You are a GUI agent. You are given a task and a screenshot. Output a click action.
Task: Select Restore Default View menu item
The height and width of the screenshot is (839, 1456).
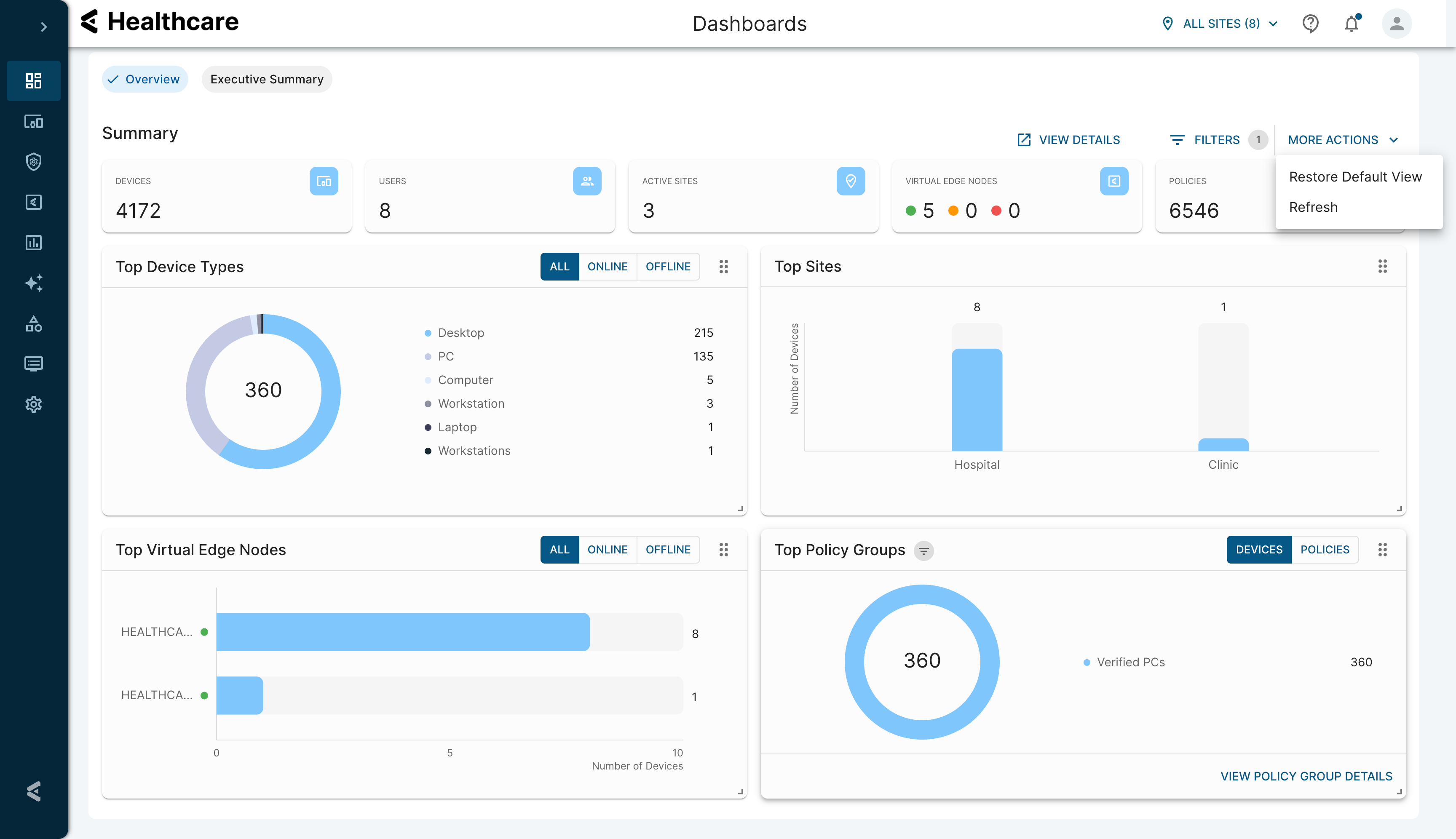1354,177
